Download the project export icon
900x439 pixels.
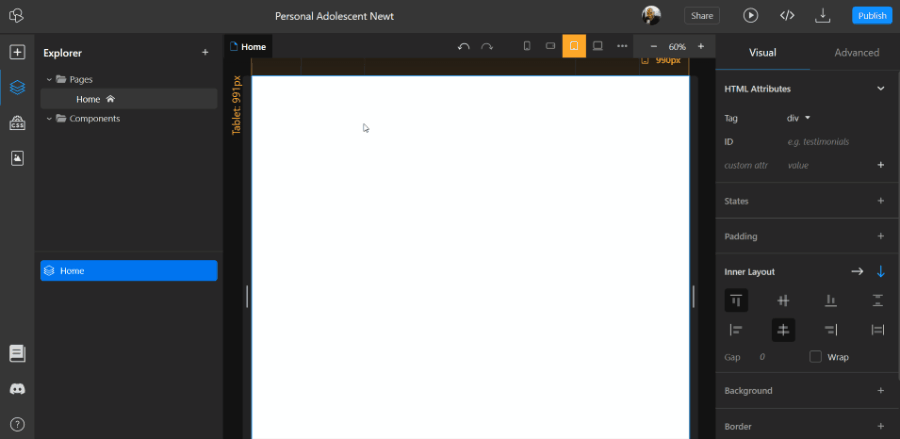coord(823,15)
